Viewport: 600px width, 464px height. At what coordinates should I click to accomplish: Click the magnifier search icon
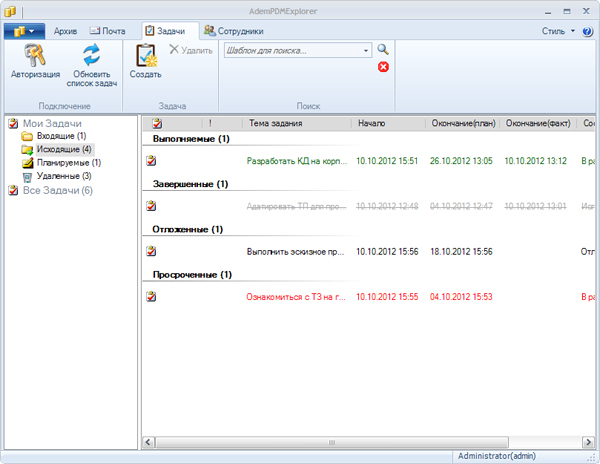click(x=383, y=49)
